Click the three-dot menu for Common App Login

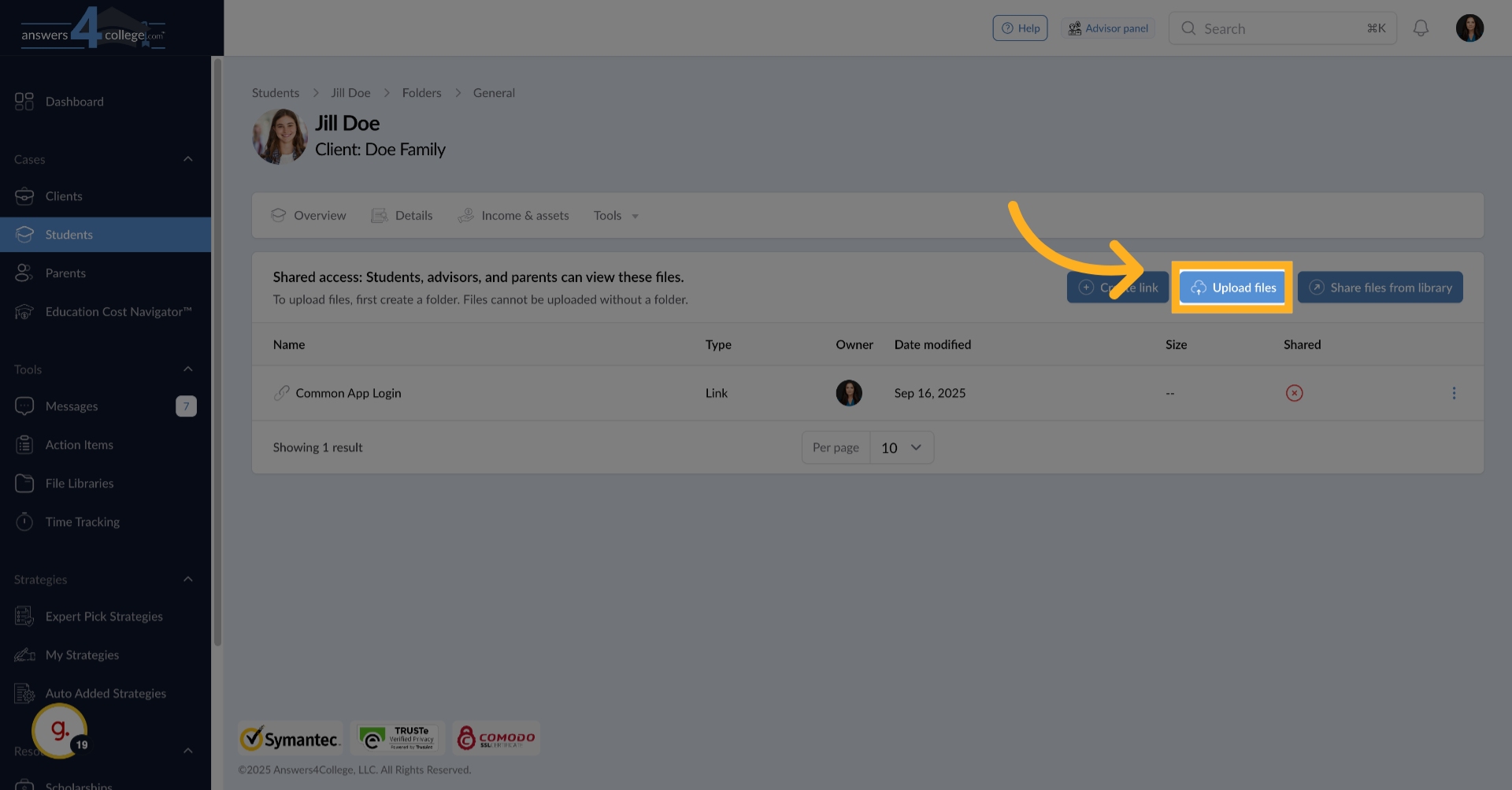click(1454, 393)
